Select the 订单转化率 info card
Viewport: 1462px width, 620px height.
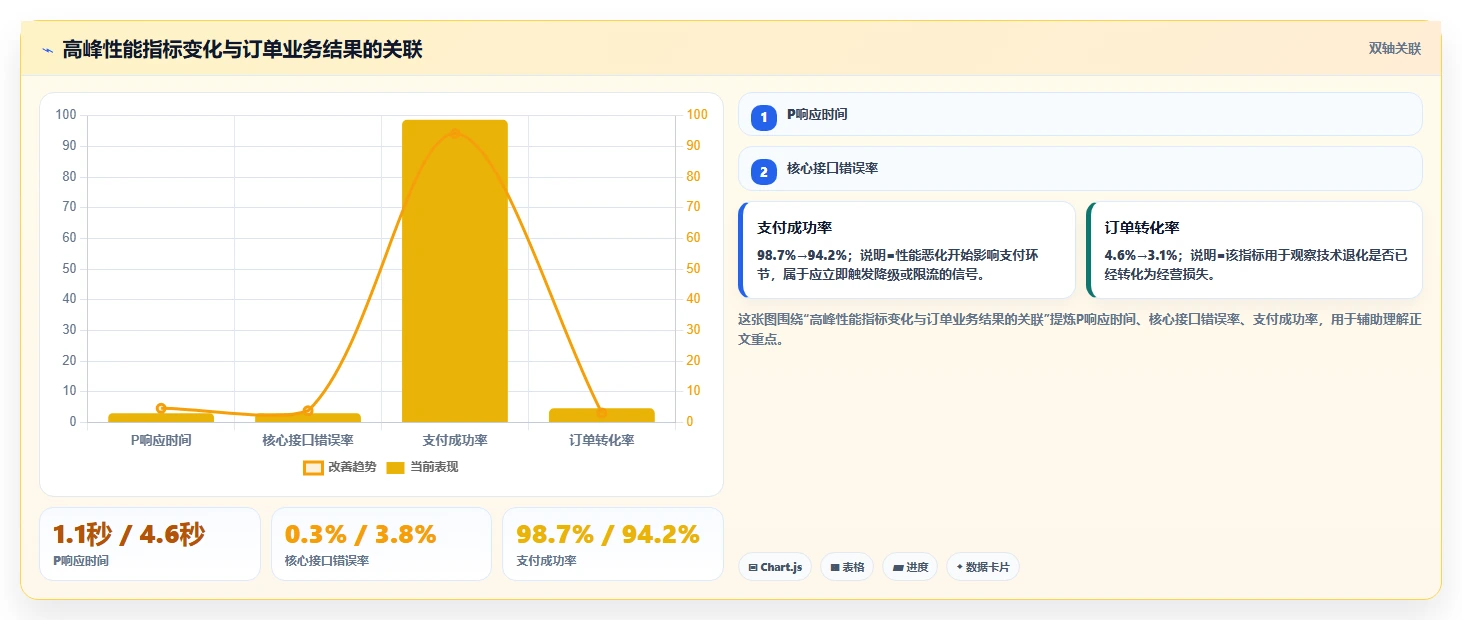[1254, 250]
